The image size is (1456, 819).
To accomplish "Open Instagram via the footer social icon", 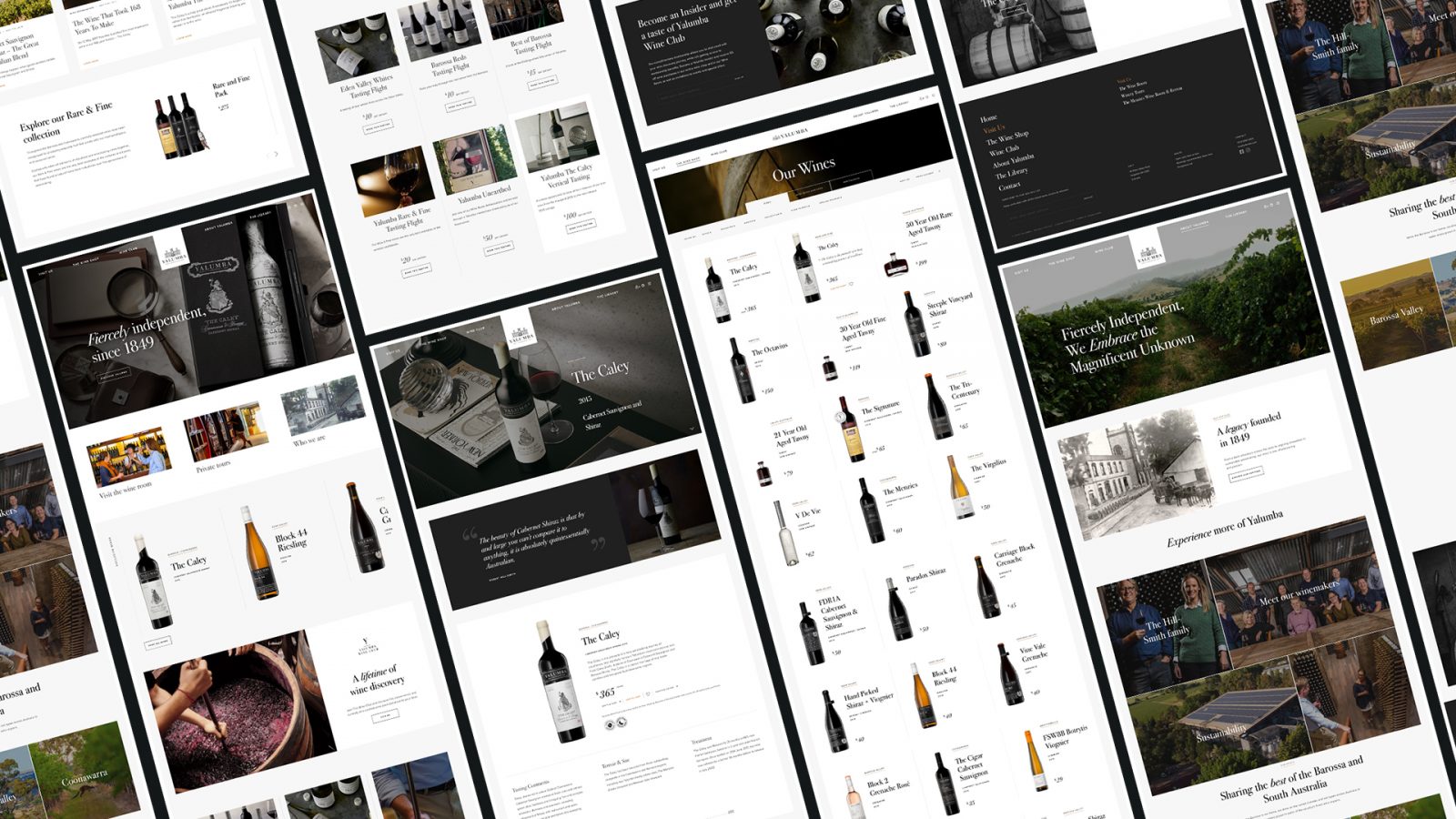I will [1248, 151].
